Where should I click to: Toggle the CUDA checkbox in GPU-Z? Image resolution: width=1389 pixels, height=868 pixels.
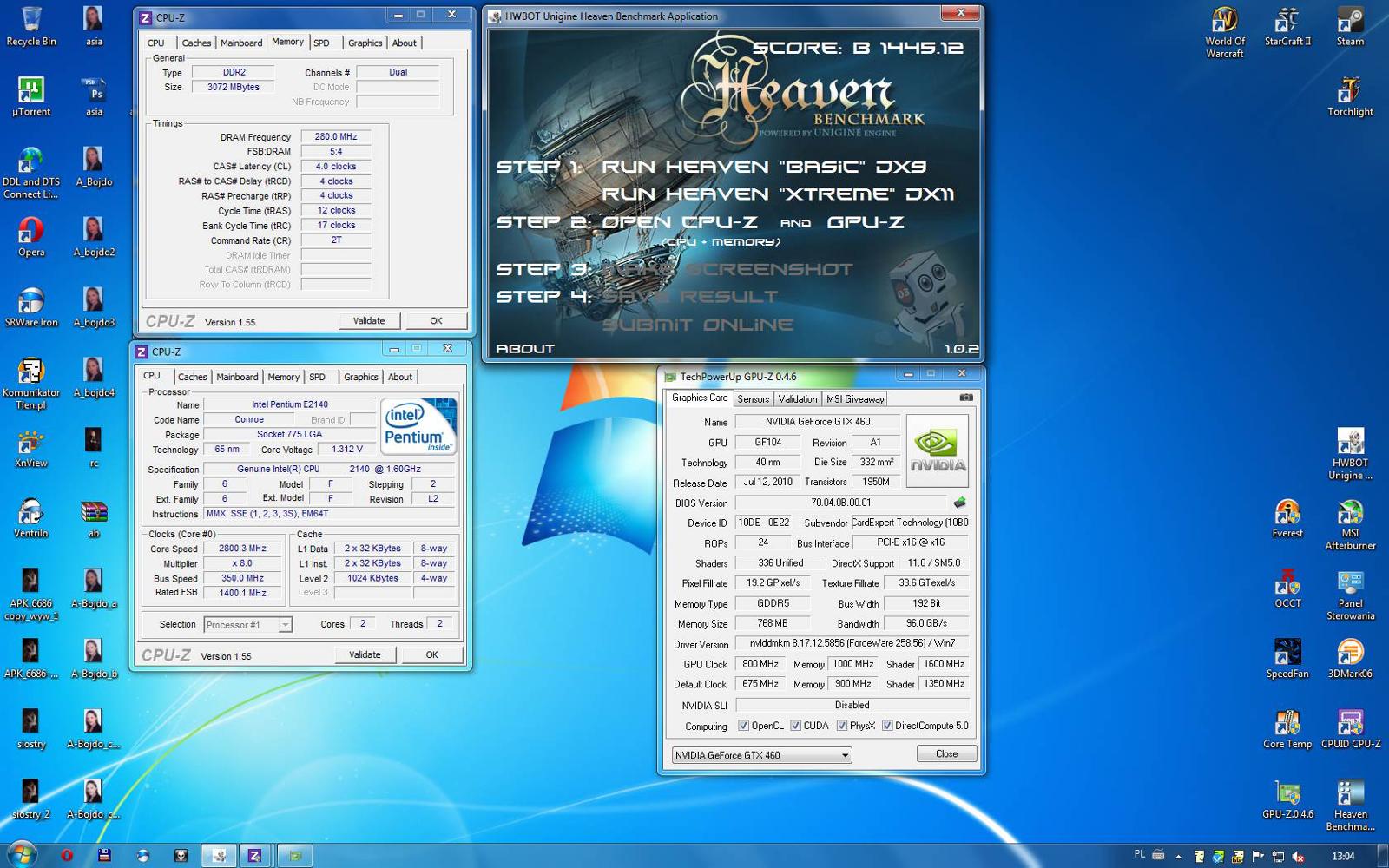795,726
